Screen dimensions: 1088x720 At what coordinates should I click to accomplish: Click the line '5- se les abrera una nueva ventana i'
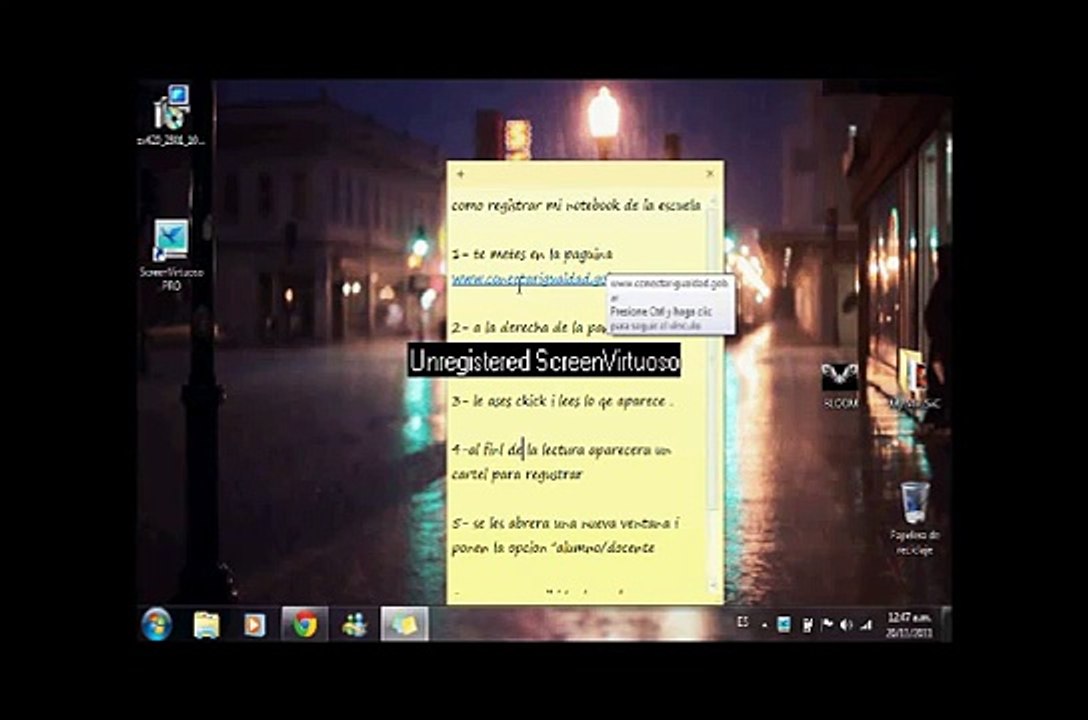click(x=565, y=524)
